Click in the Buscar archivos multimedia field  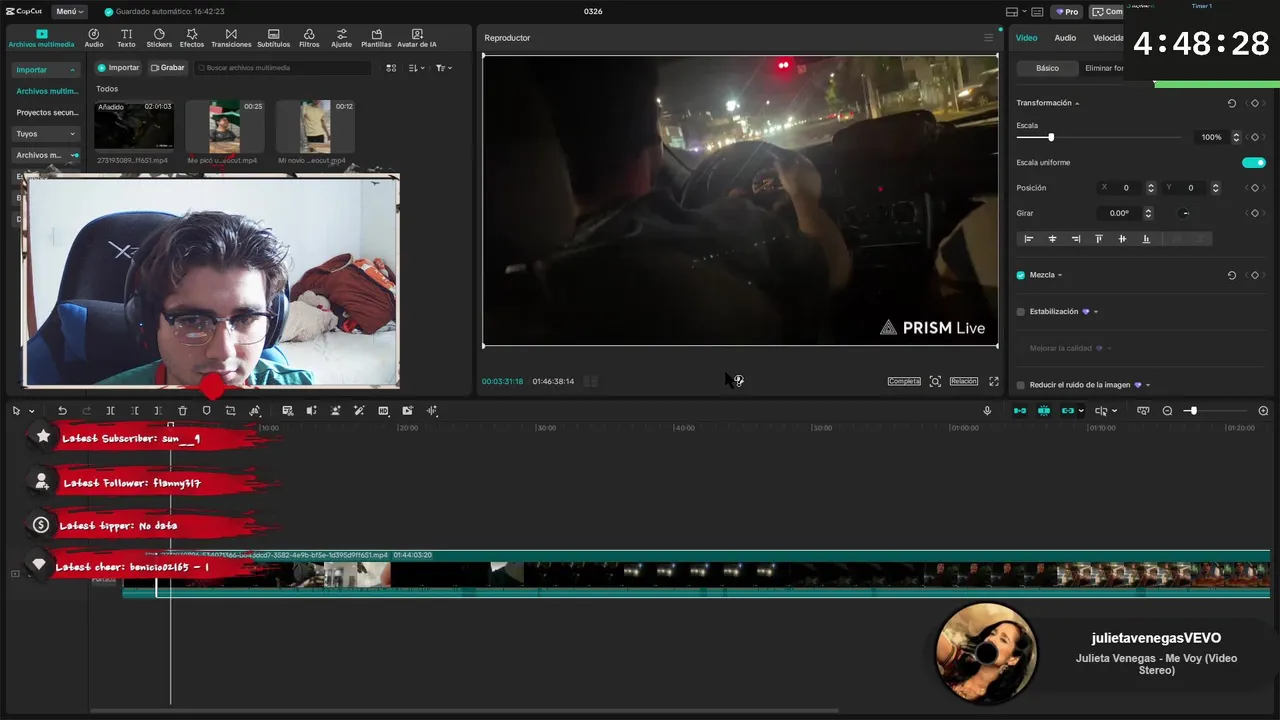(x=282, y=68)
